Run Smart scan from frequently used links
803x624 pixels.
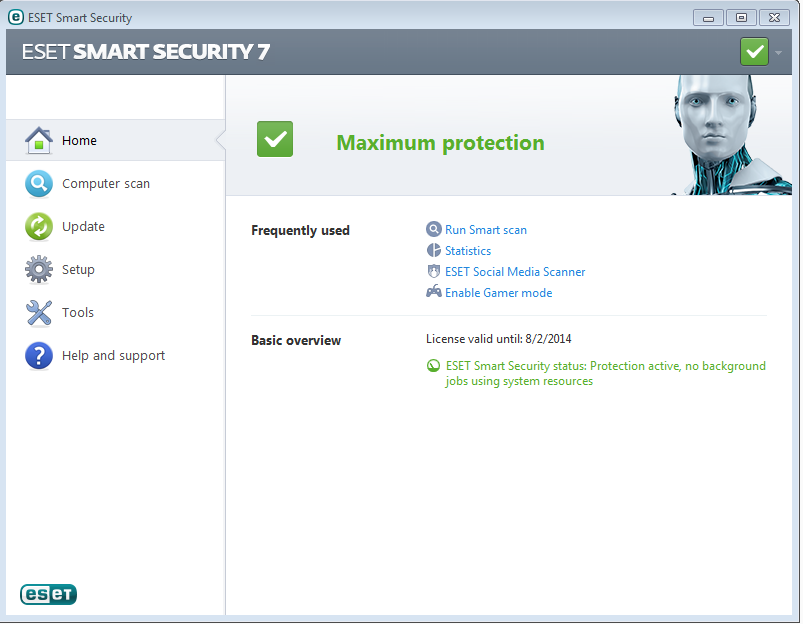pyautogui.click(x=485, y=230)
